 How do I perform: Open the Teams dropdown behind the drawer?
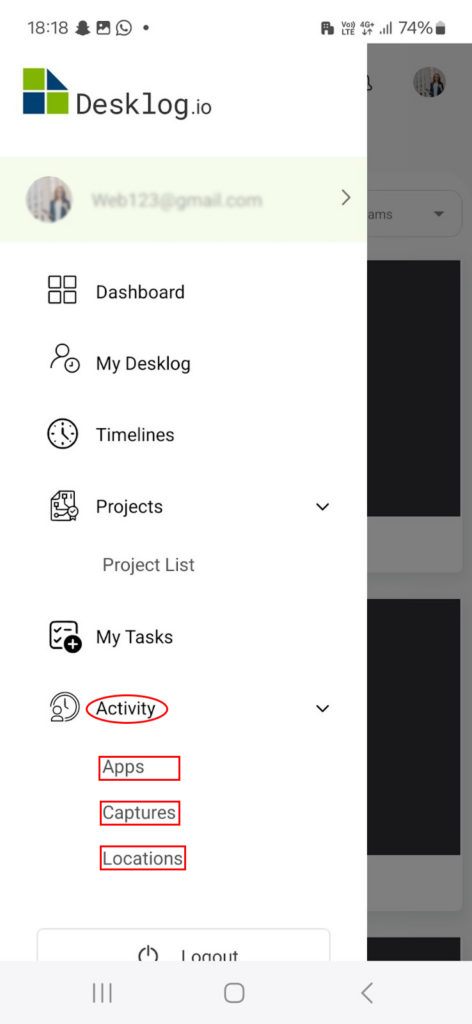[x=415, y=214]
